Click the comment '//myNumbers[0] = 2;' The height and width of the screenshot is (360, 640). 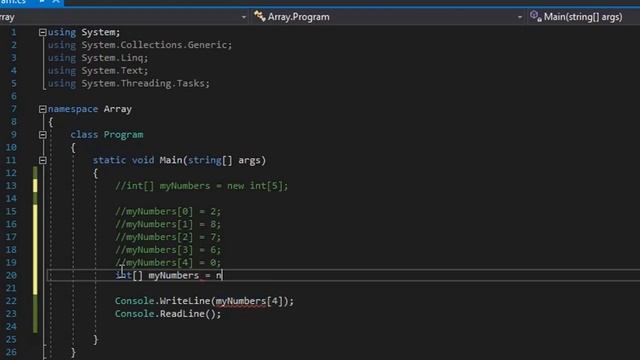(x=168, y=211)
